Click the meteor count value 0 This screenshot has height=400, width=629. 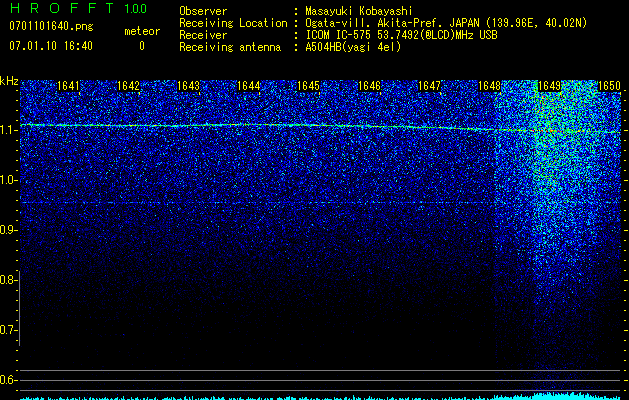click(142, 46)
